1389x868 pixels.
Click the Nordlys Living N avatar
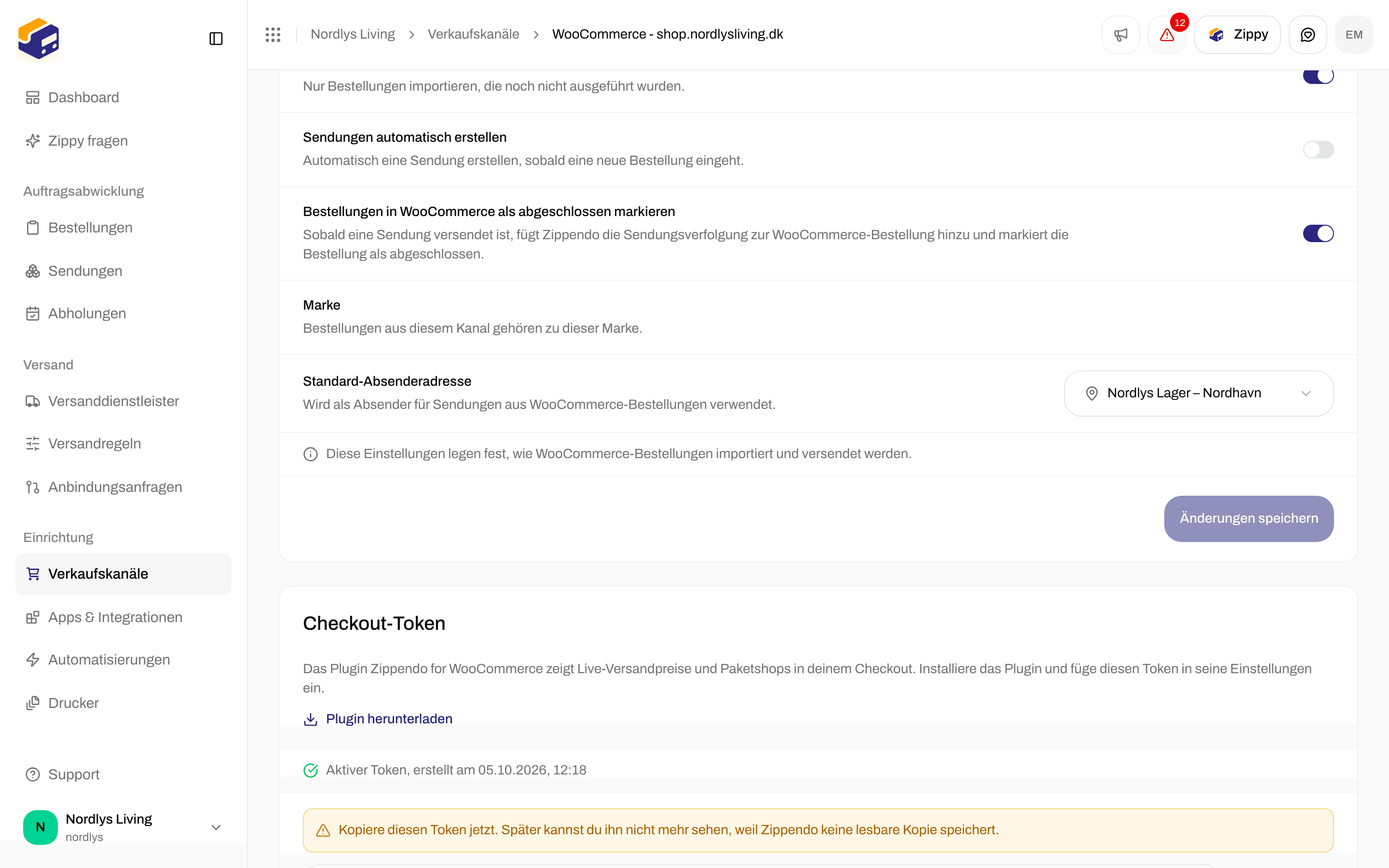(x=40, y=827)
